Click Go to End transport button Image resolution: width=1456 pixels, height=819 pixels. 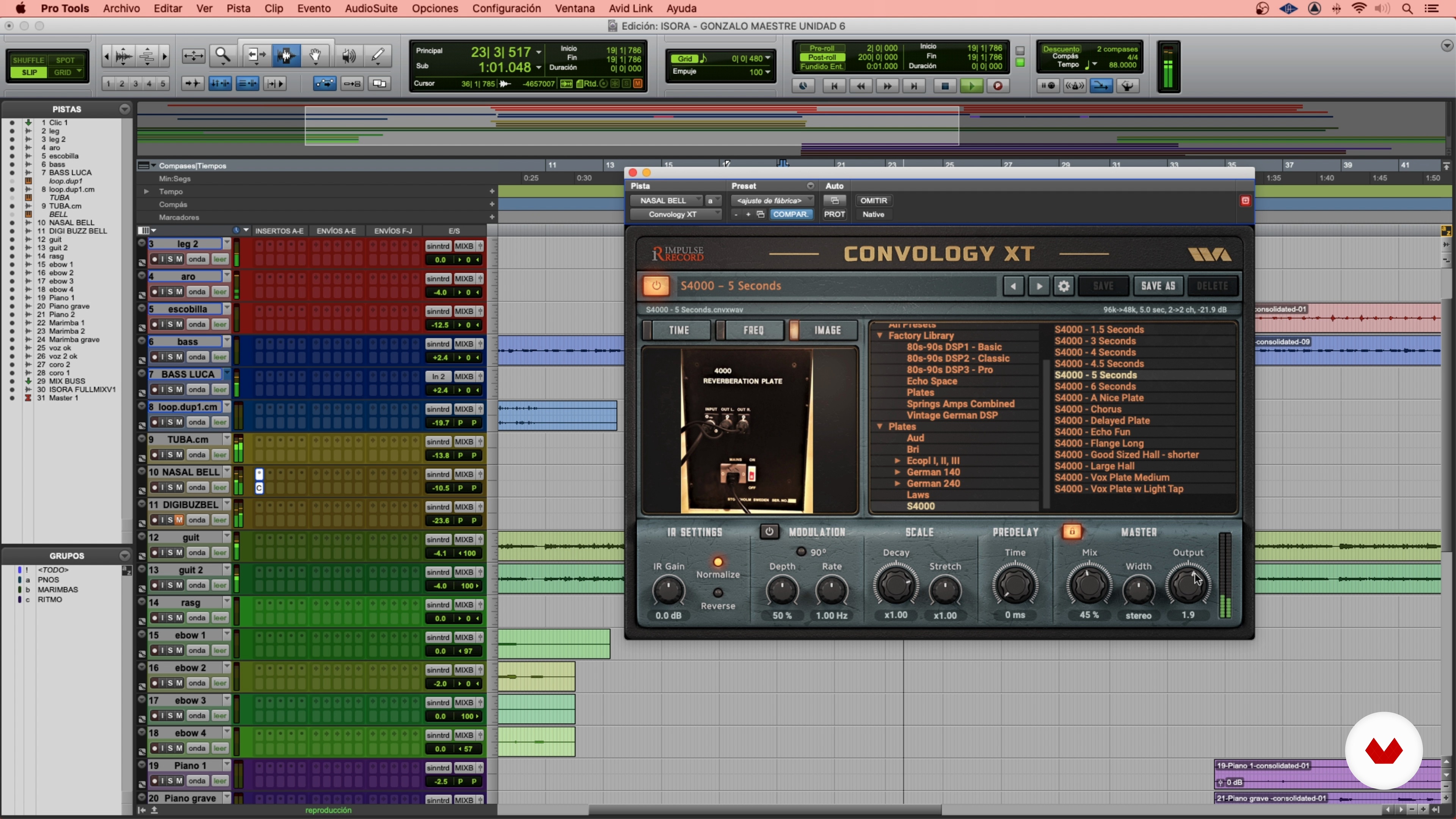(914, 86)
